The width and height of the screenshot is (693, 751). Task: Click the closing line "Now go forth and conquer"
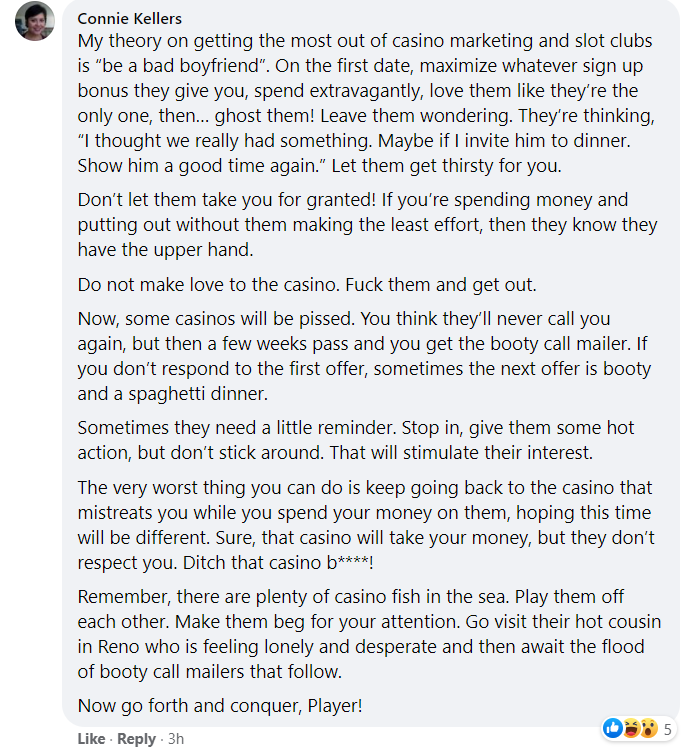[x=220, y=705]
